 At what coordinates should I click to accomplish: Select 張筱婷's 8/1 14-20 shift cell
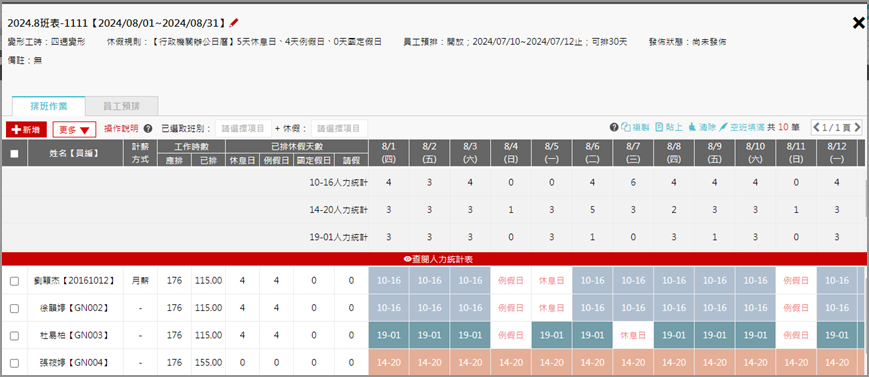point(389,363)
